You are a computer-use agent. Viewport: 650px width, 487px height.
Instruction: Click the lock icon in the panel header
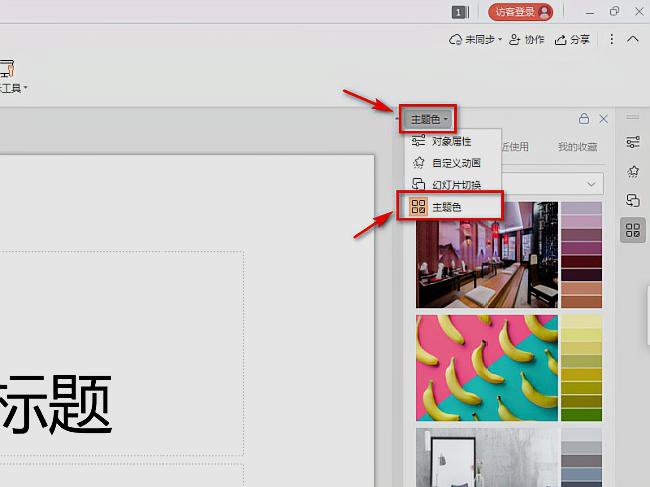tap(584, 119)
